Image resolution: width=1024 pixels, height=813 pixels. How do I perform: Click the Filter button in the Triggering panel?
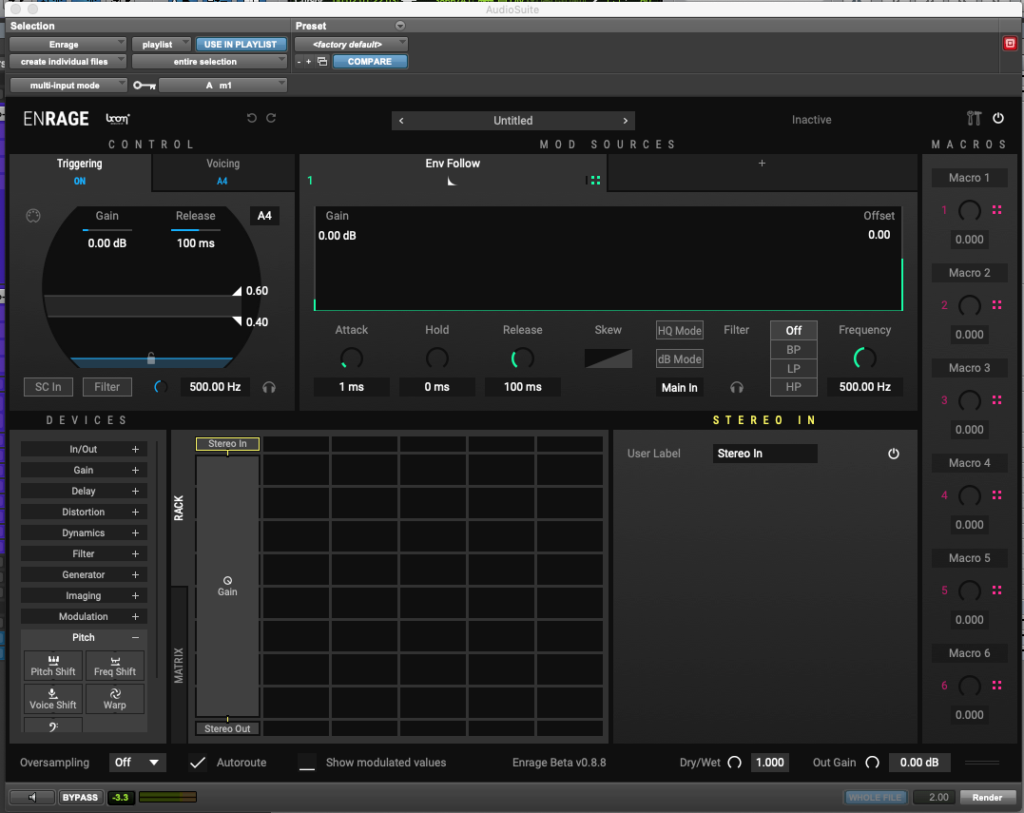tap(107, 387)
